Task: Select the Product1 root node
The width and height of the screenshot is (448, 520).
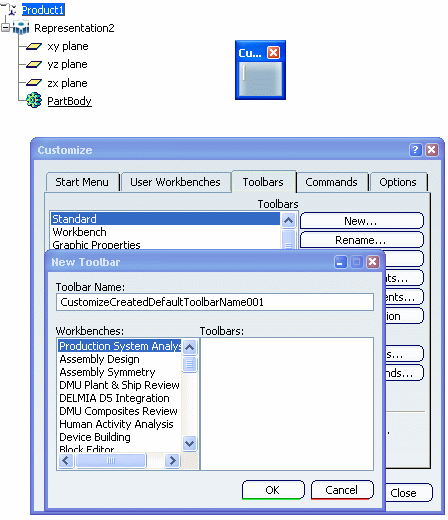Action: pos(43,10)
